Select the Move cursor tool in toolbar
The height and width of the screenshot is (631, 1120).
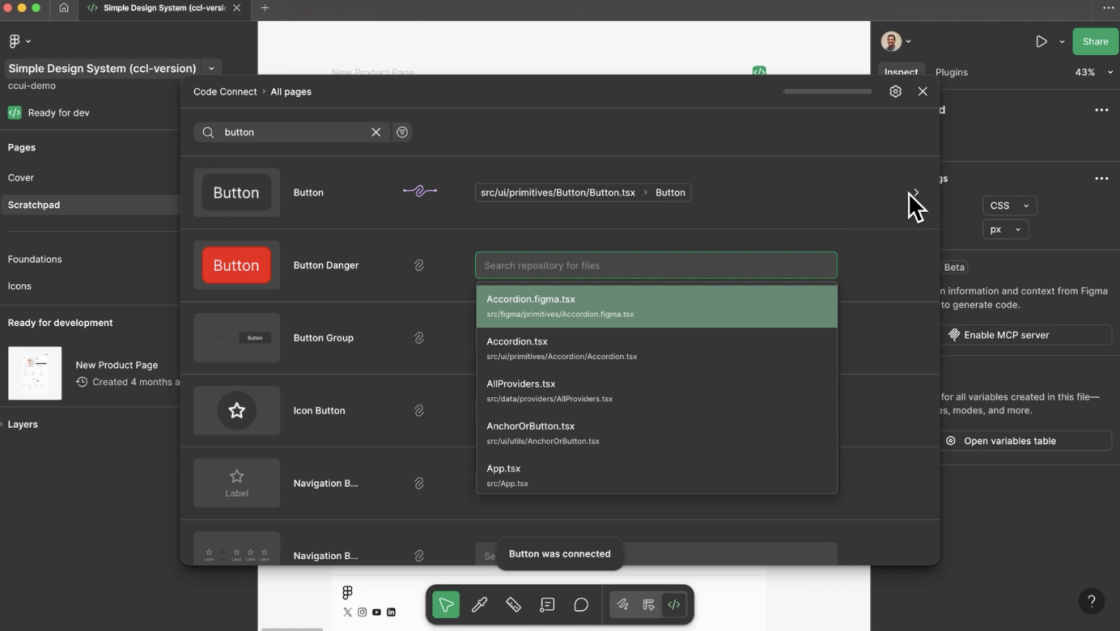pyautogui.click(x=446, y=605)
